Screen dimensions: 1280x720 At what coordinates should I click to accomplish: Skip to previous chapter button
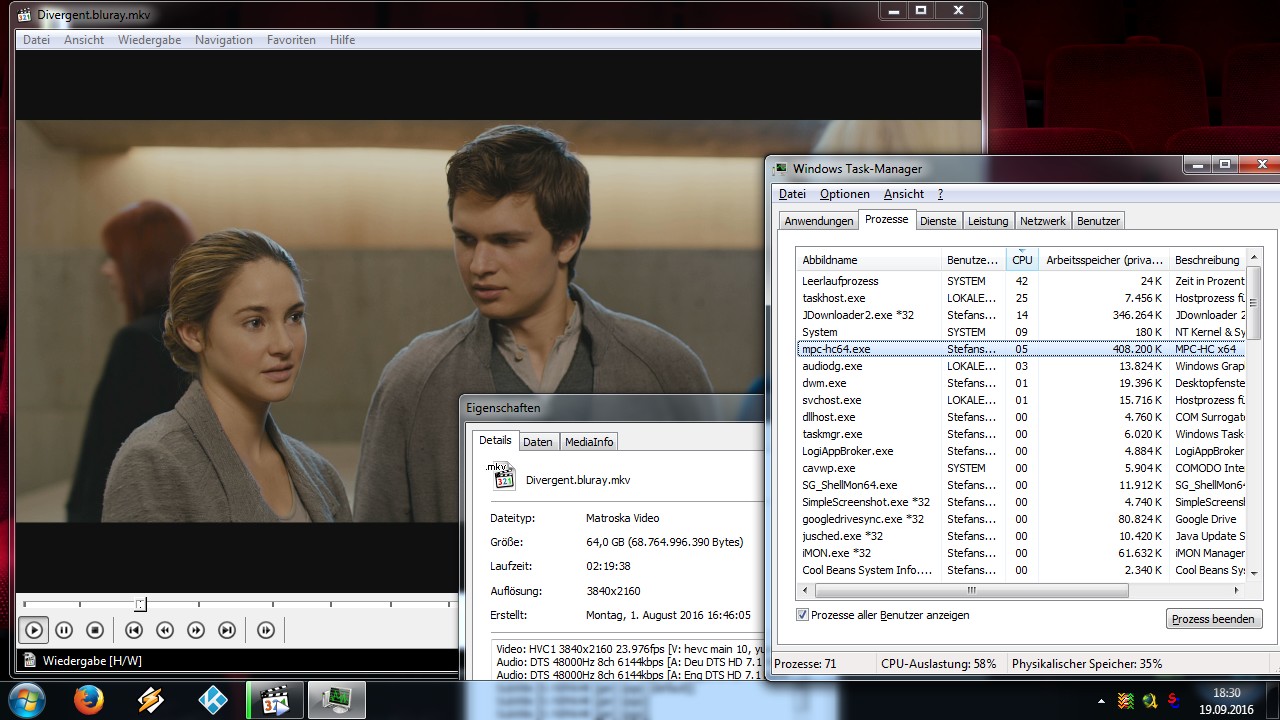134,630
